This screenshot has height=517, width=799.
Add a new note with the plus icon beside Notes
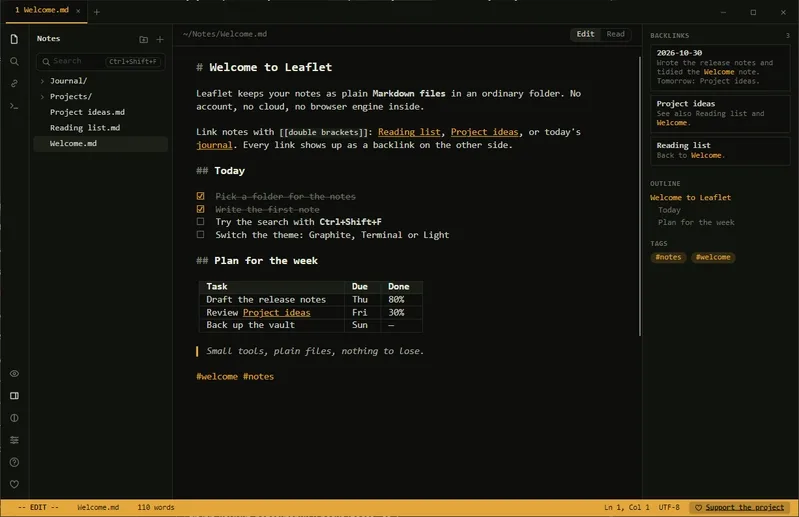click(160, 39)
